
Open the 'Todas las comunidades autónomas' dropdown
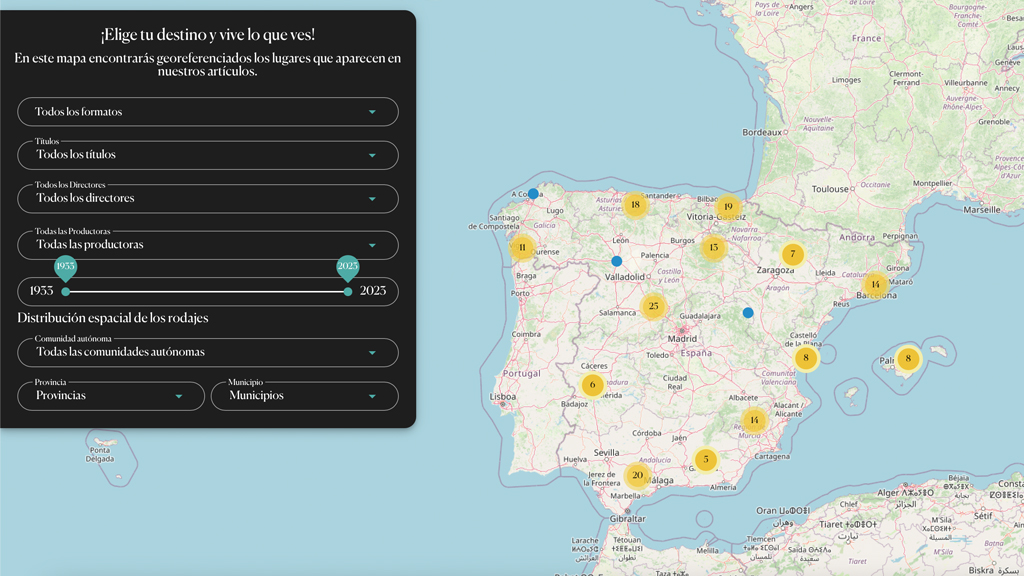(x=208, y=352)
